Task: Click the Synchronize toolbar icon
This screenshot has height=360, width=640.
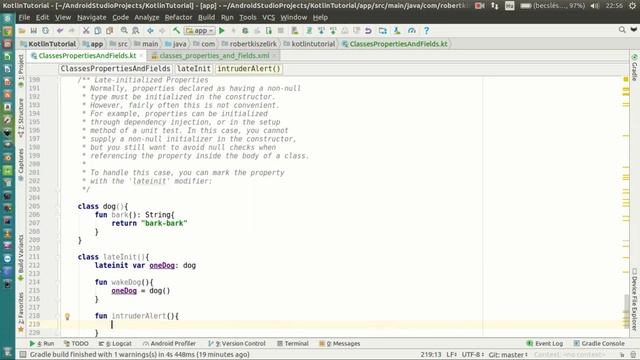Action: pyautogui.click(x=45, y=31)
